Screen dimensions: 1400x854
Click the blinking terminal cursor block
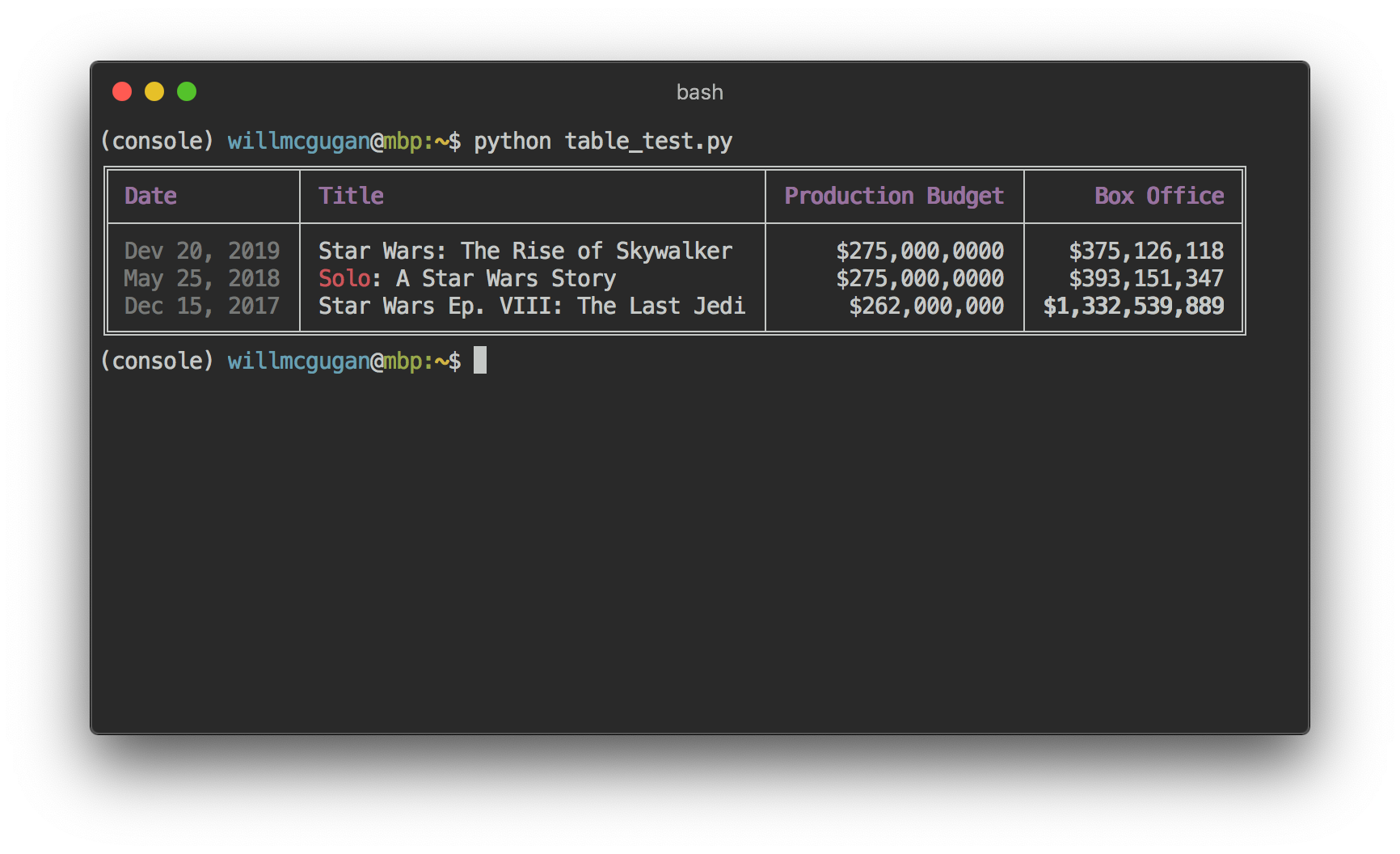click(x=480, y=361)
